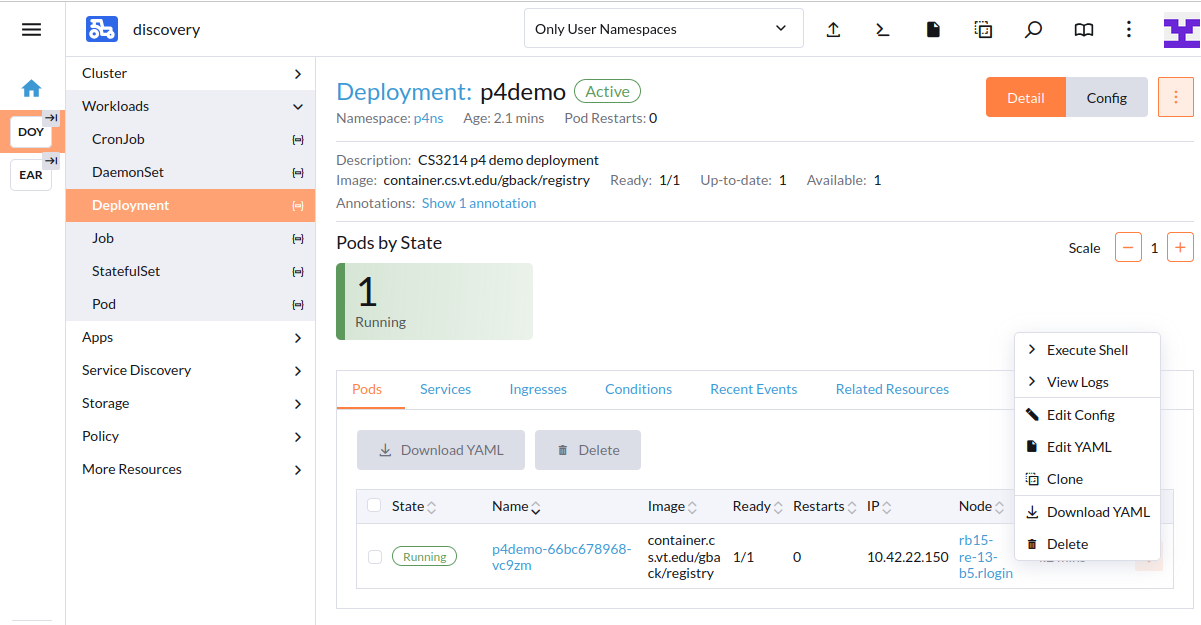Open the hamburger navigation menu

[x=31, y=30]
